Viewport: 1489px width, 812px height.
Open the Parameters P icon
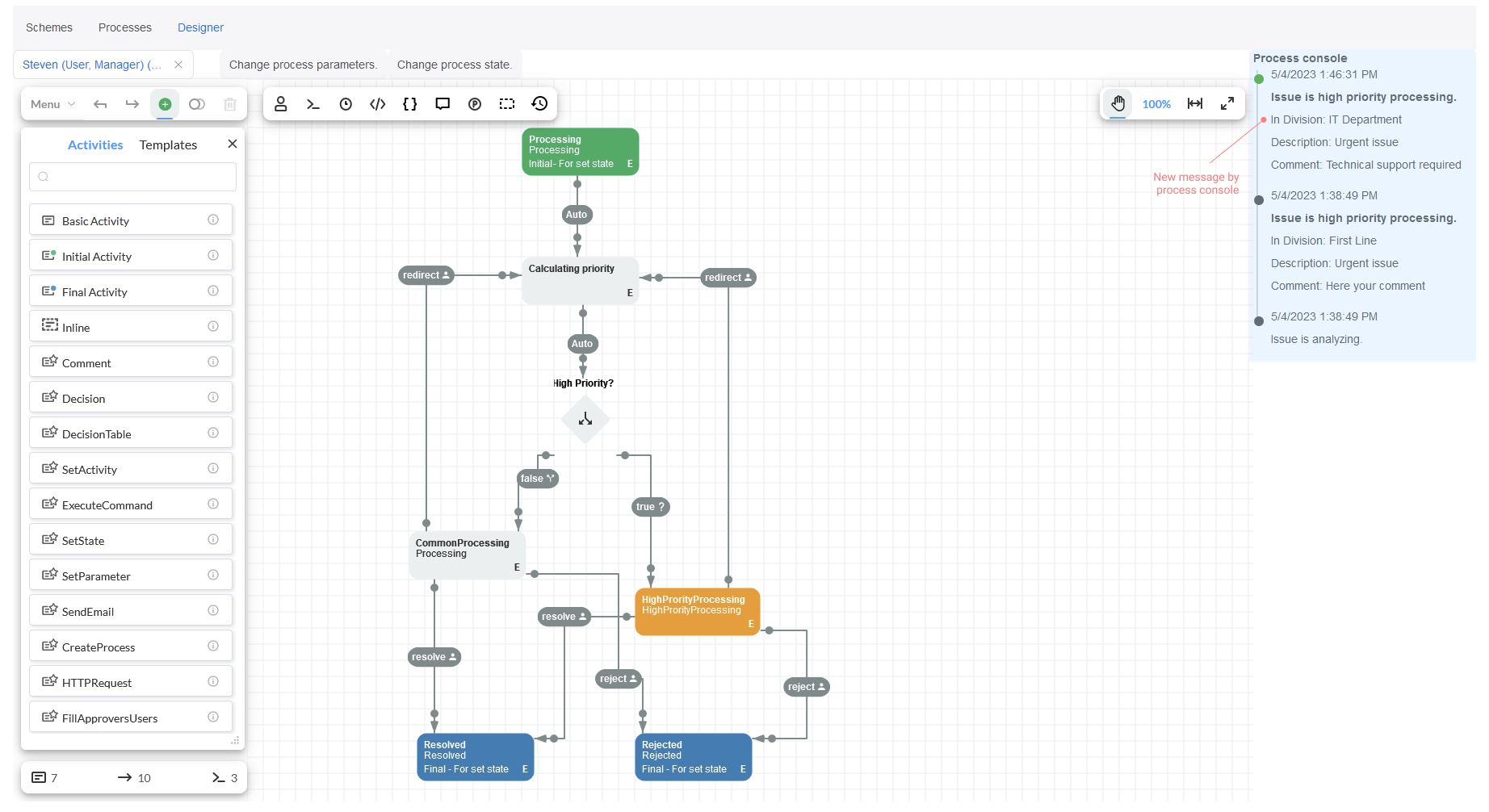tap(475, 104)
